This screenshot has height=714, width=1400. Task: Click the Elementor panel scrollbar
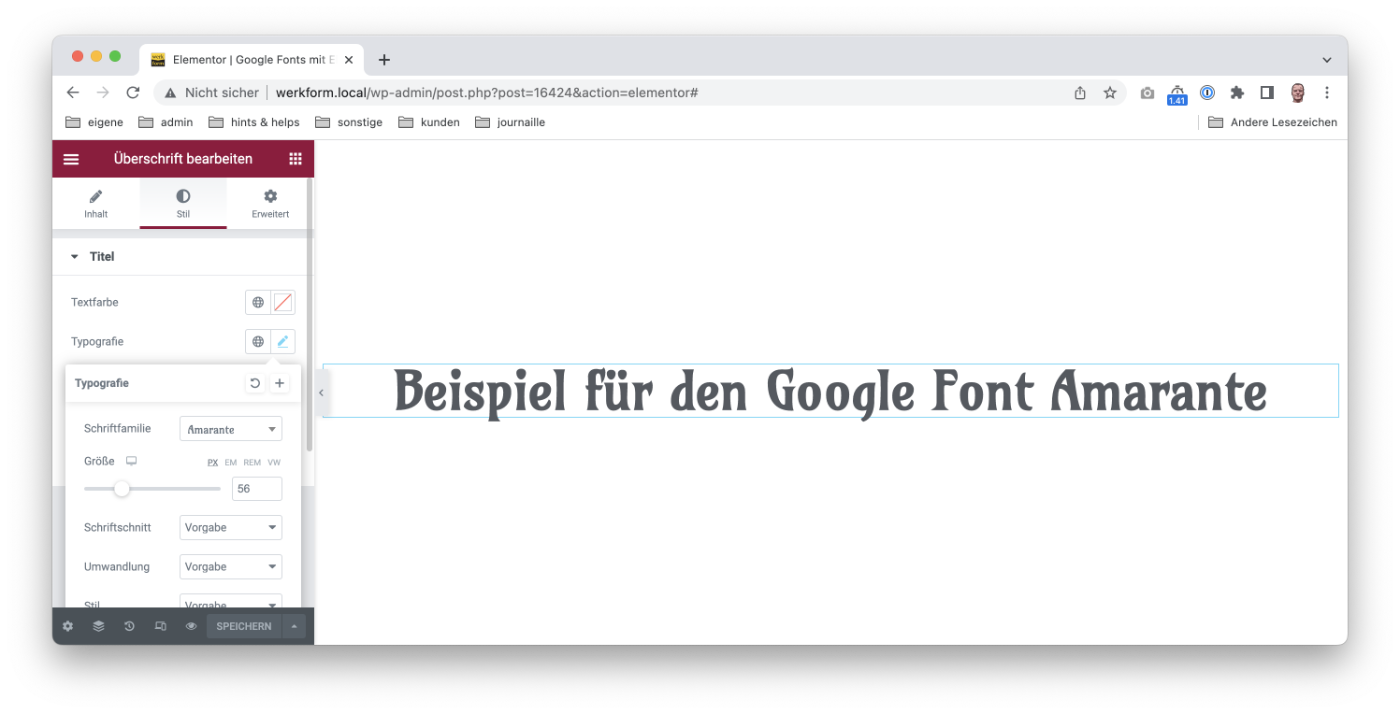click(x=310, y=315)
